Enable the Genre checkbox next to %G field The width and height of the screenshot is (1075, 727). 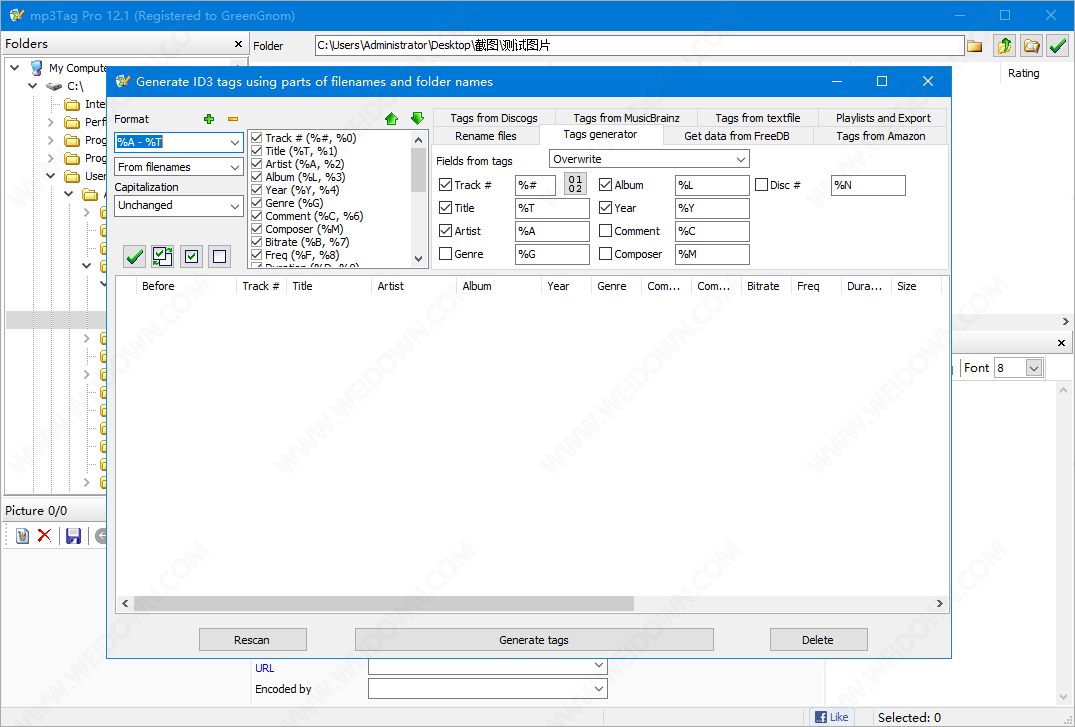coord(446,254)
